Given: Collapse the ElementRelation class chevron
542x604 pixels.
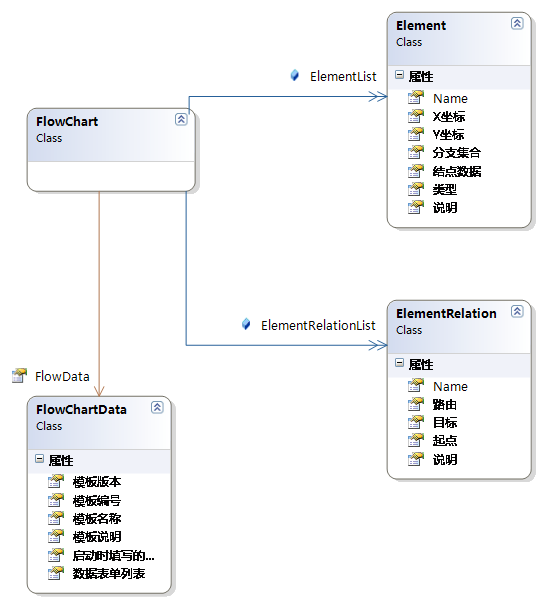Looking at the screenshot, I should pyautogui.click(x=517, y=311).
